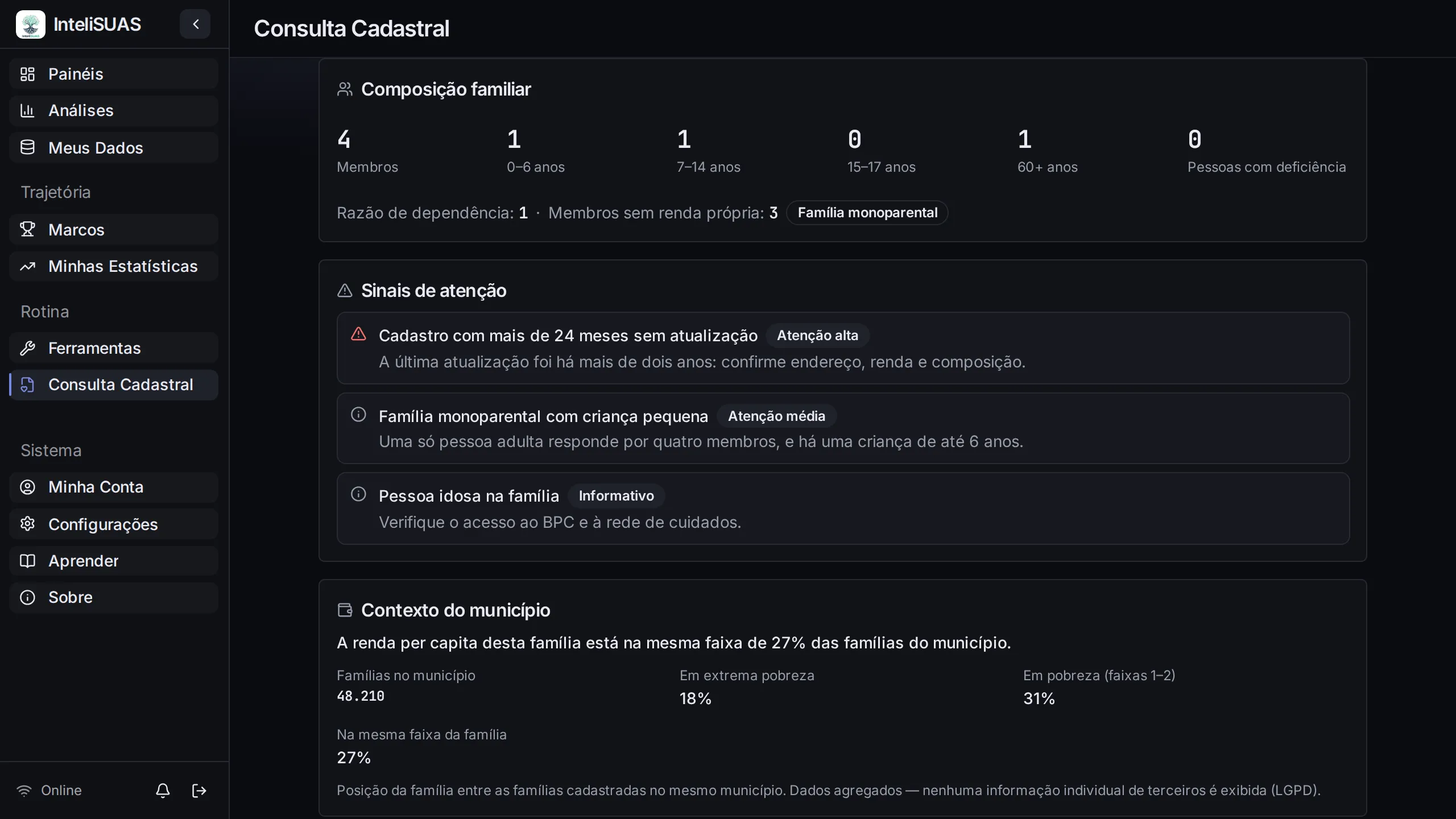Image resolution: width=1456 pixels, height=819 pixels.
Task: Open the Sobre page
Action: pos(114,598)
